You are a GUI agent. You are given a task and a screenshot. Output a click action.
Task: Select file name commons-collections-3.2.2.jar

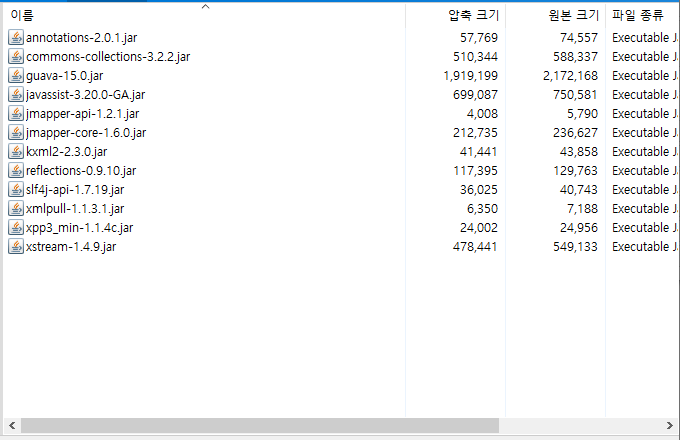(108, 57)
